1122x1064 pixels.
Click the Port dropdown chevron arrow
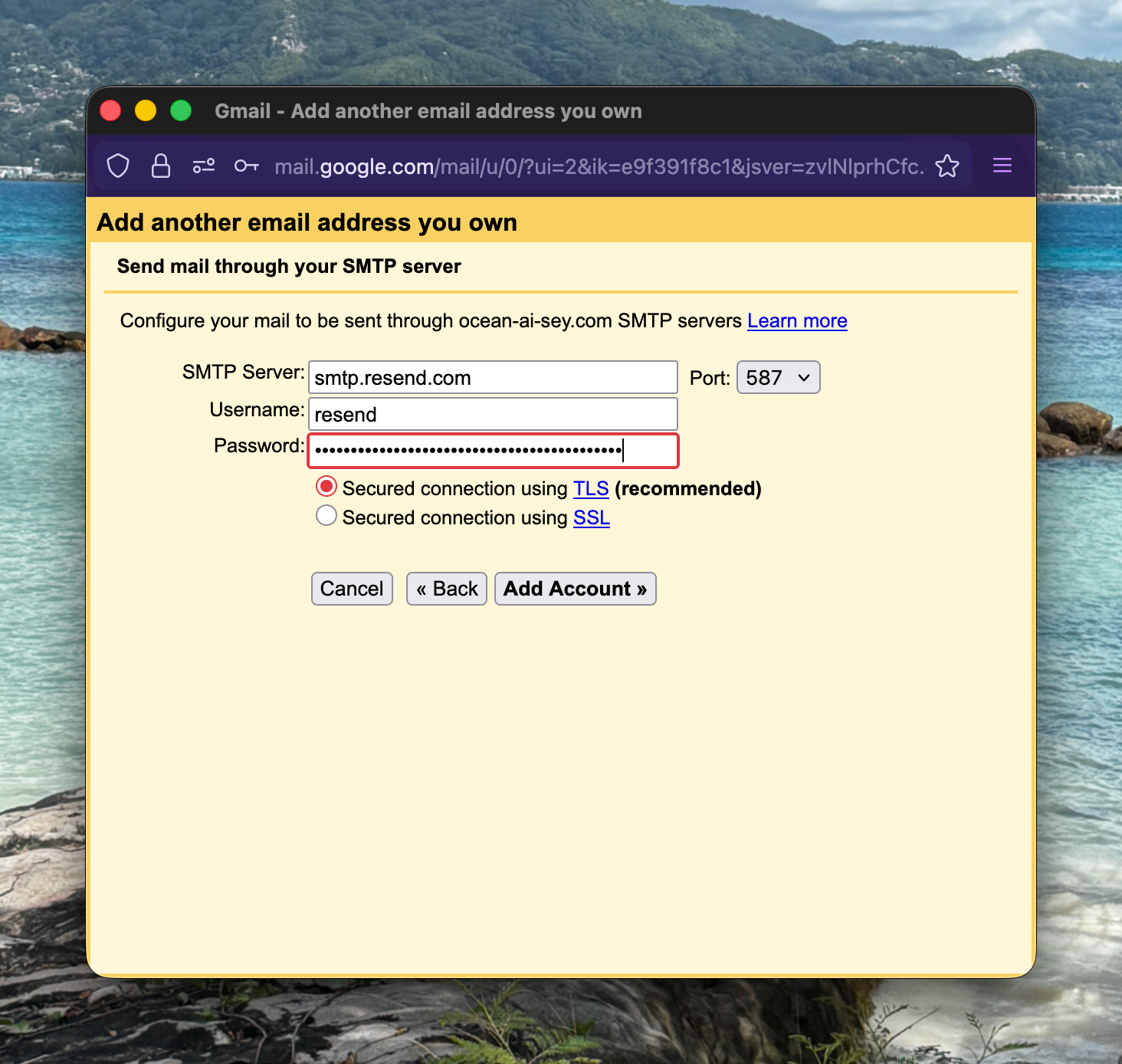pyautogui.click(x=804, y=377)
